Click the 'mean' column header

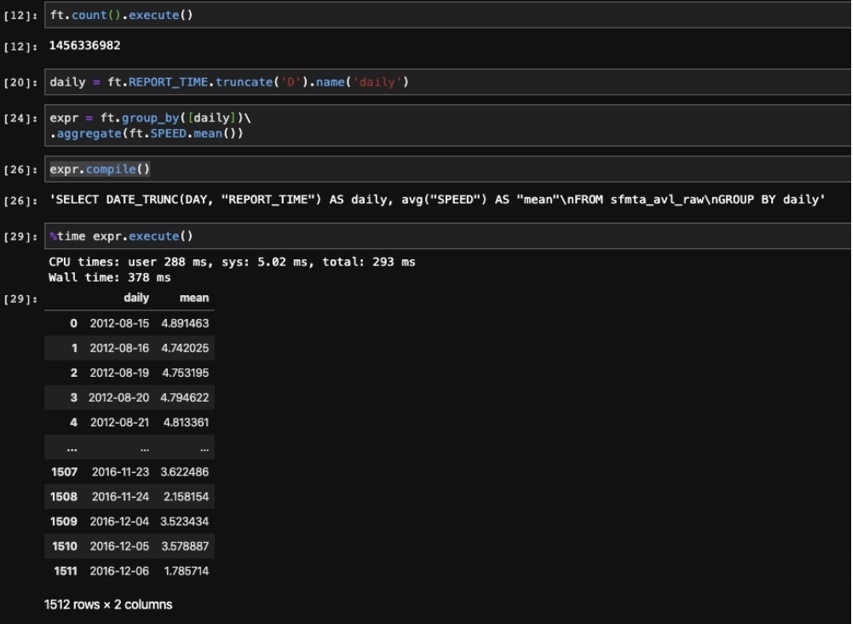click(x=194, y=298)
